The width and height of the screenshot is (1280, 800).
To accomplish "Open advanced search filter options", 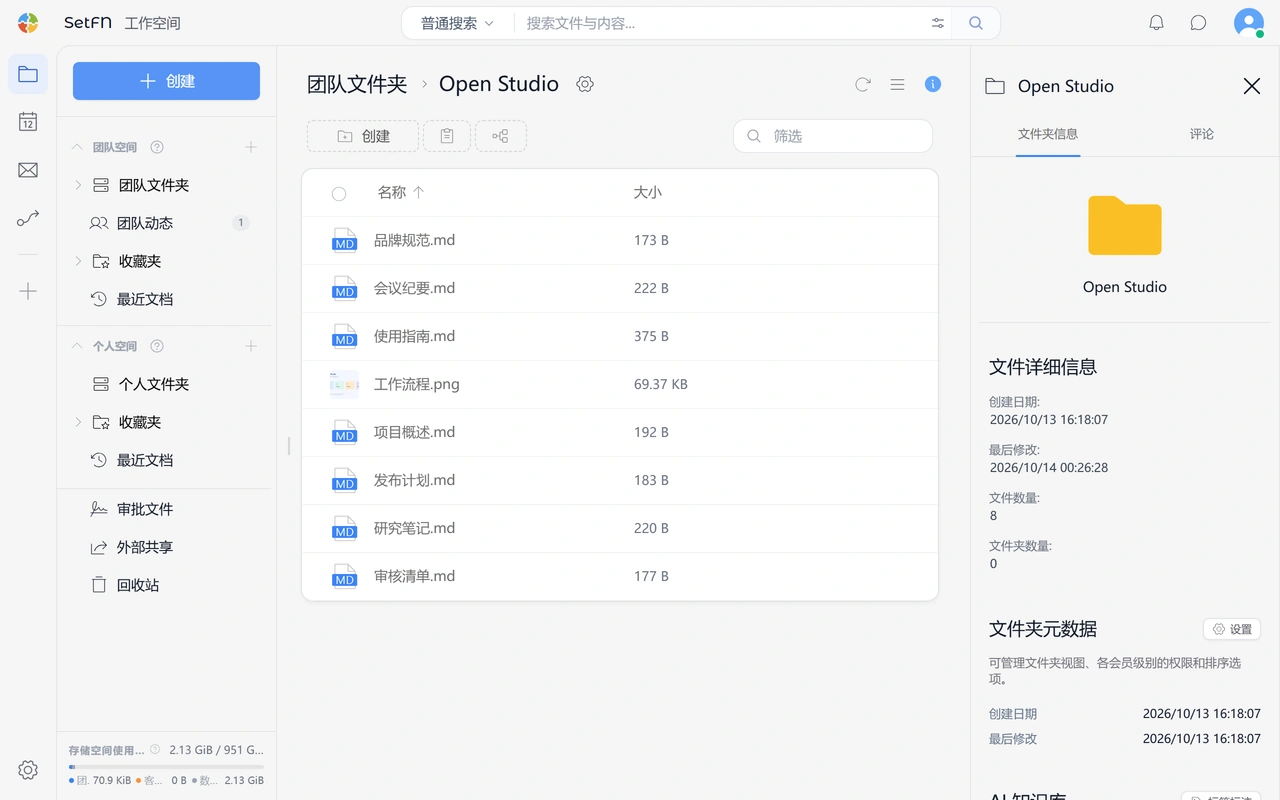I will click(x=938, y=23).
